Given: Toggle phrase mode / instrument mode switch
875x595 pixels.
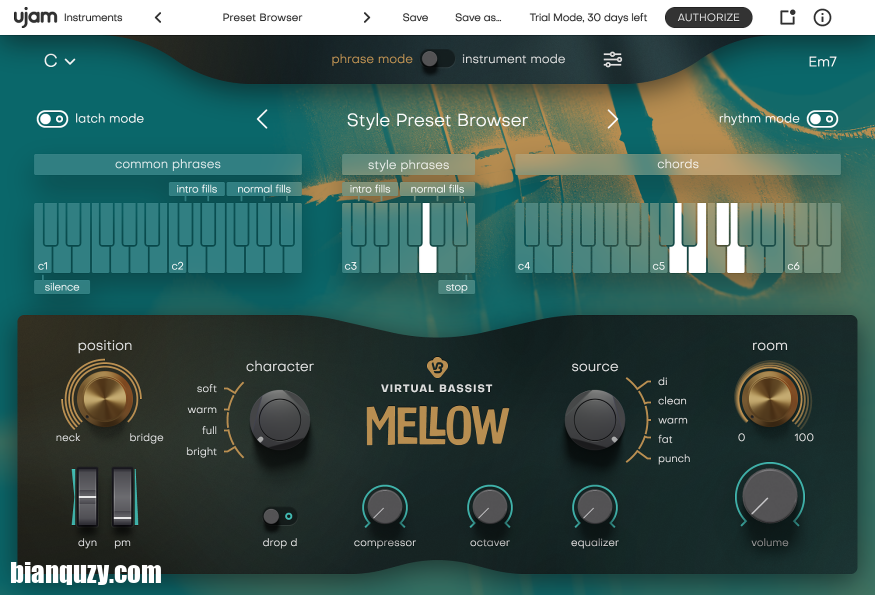Looking at the screenshot, I should (x=438, y=59).
